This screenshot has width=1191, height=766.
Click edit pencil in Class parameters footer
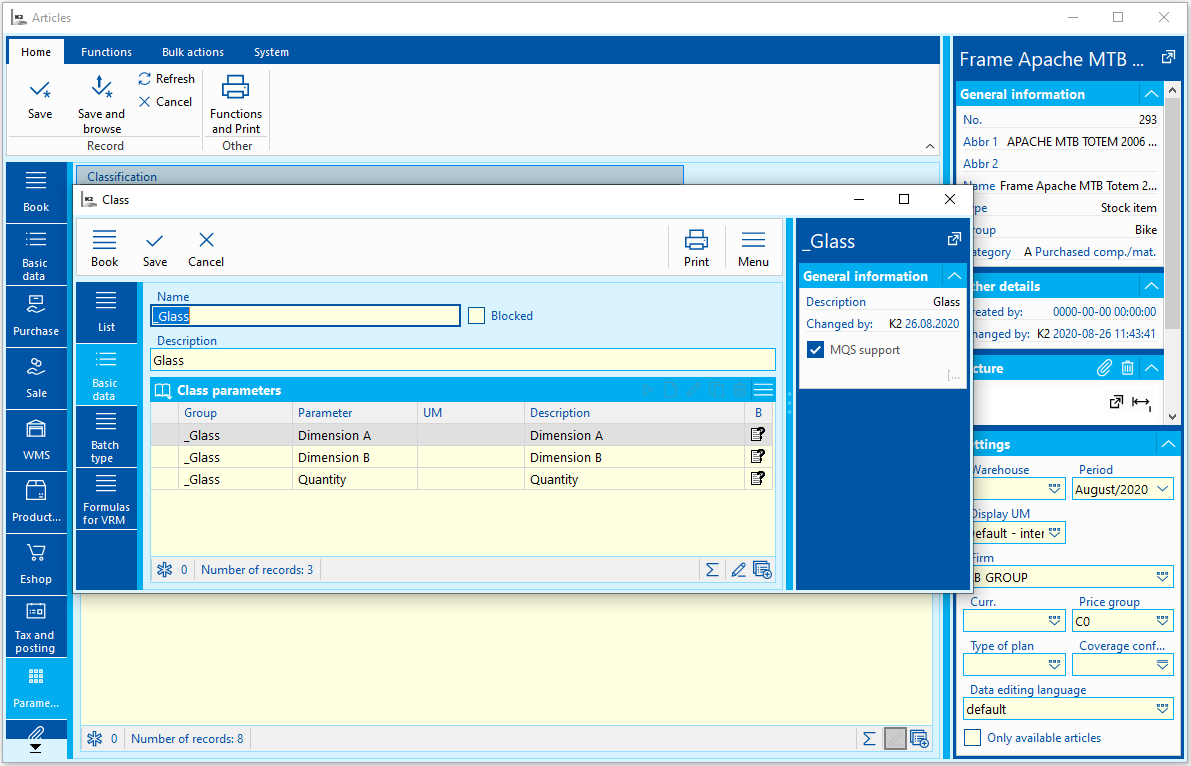point(738,570)
